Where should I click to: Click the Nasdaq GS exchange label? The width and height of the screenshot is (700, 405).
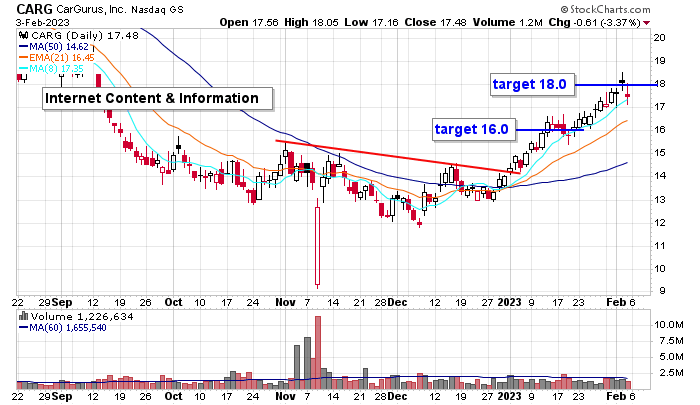[157, 9]
